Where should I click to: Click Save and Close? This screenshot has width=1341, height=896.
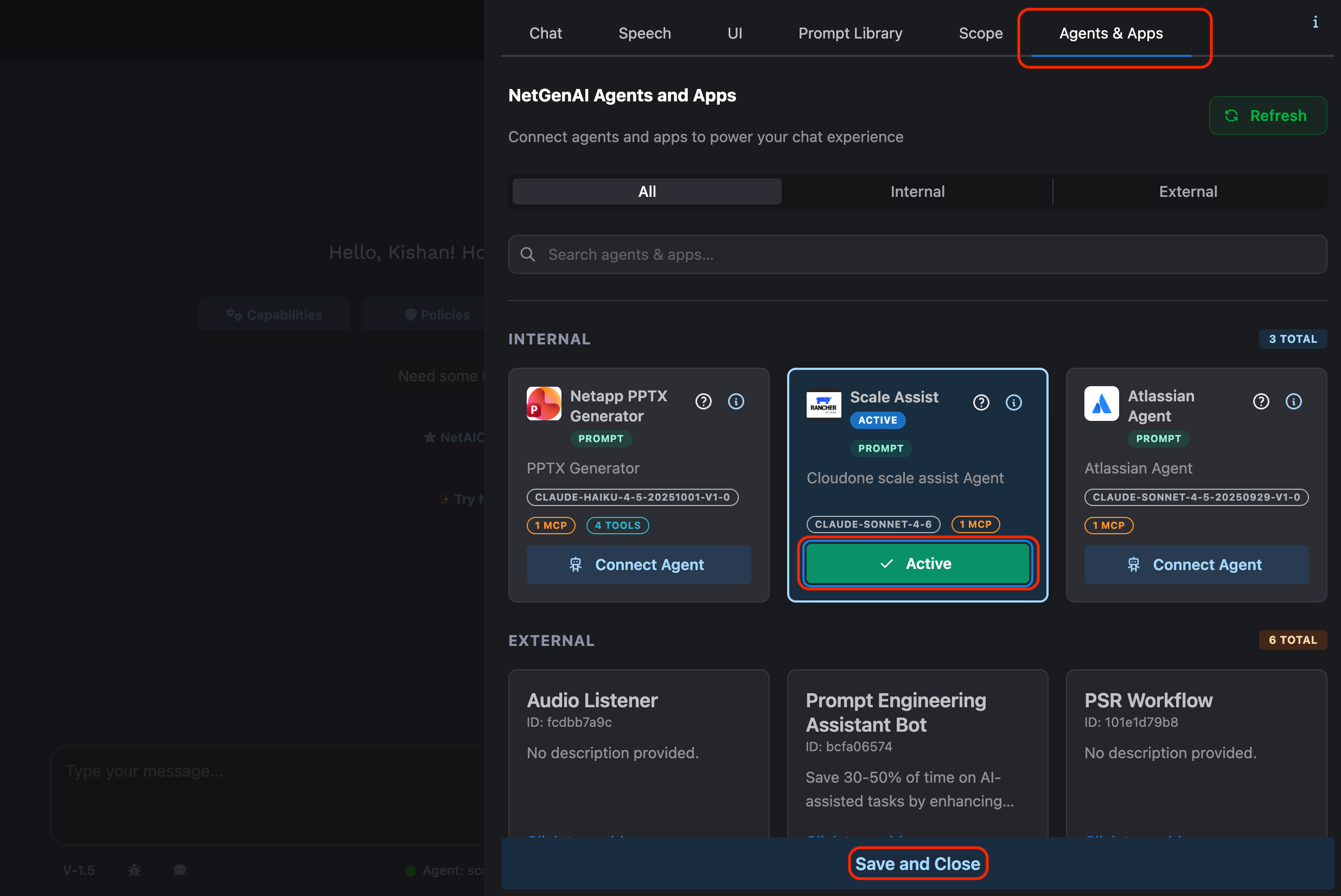coord(917,863)
